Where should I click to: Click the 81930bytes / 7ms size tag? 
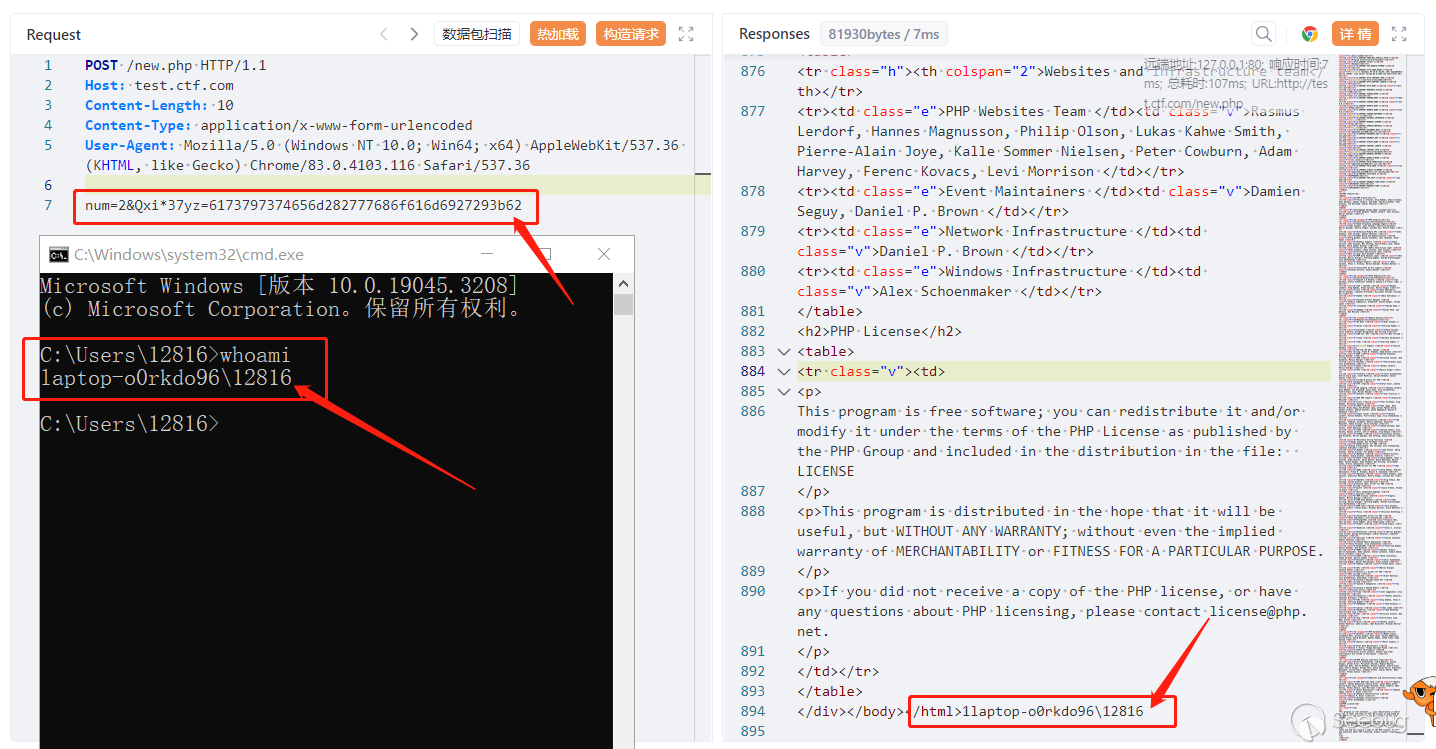tap(882, 34)
